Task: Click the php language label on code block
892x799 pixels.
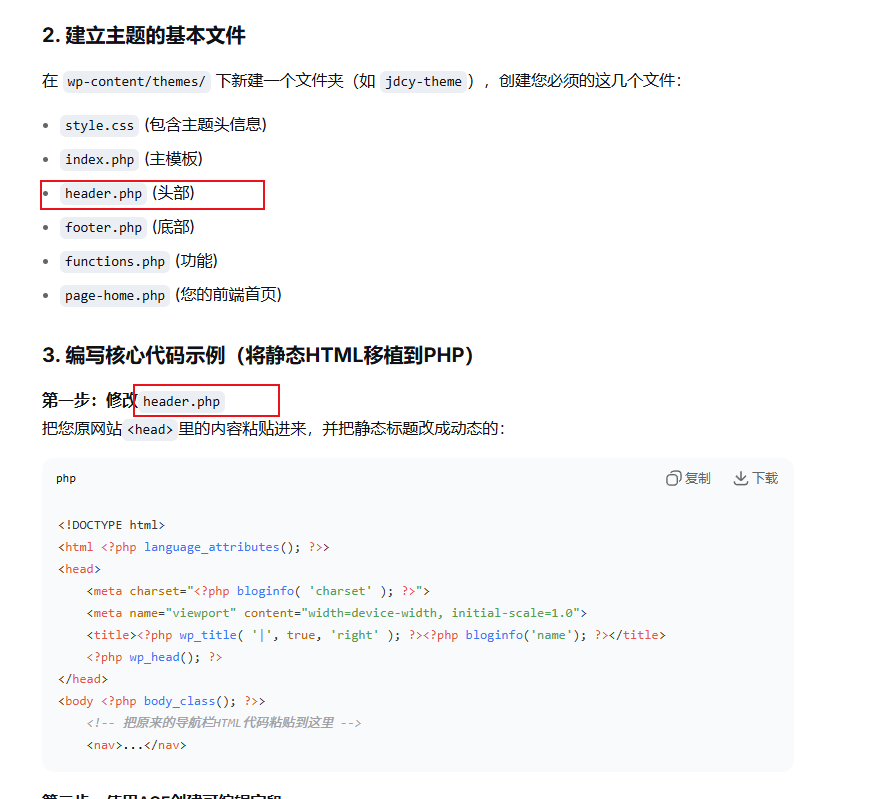Action: click(66, 478)
